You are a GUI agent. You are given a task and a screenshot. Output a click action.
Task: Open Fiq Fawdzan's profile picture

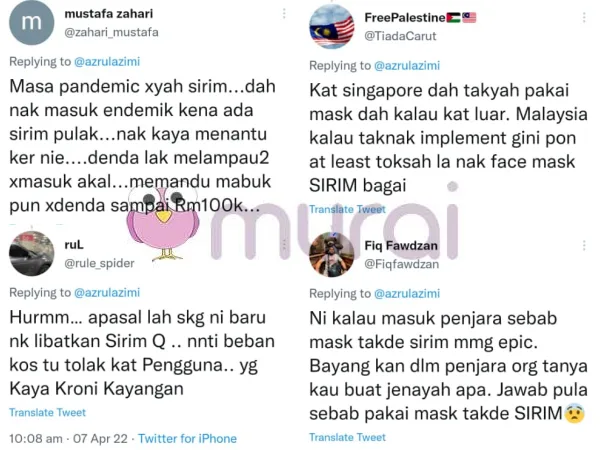pos(332,254)
